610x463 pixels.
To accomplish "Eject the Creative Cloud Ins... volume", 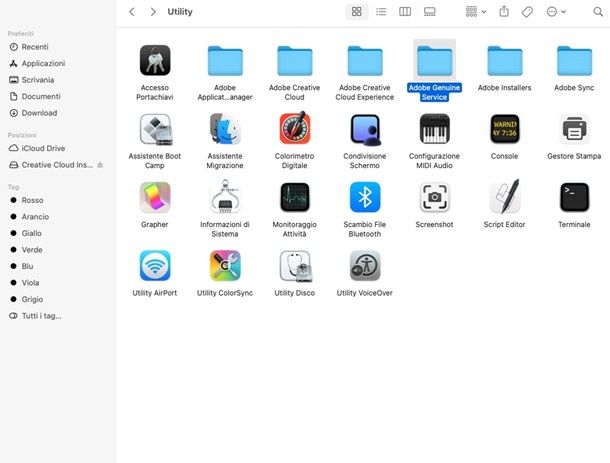I will (x=100, y=165).
